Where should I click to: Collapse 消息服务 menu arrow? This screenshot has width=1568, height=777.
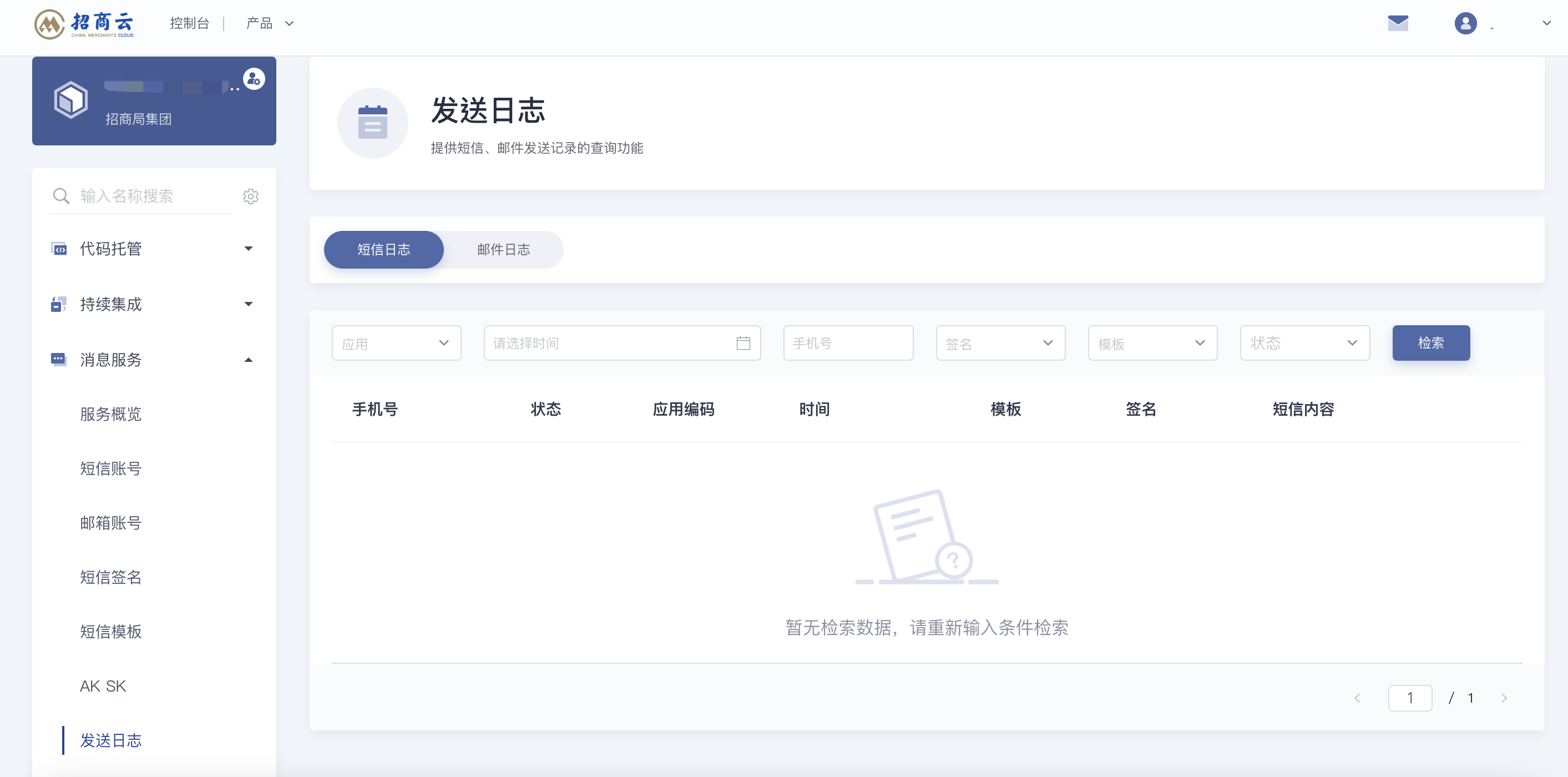[249, 360]
